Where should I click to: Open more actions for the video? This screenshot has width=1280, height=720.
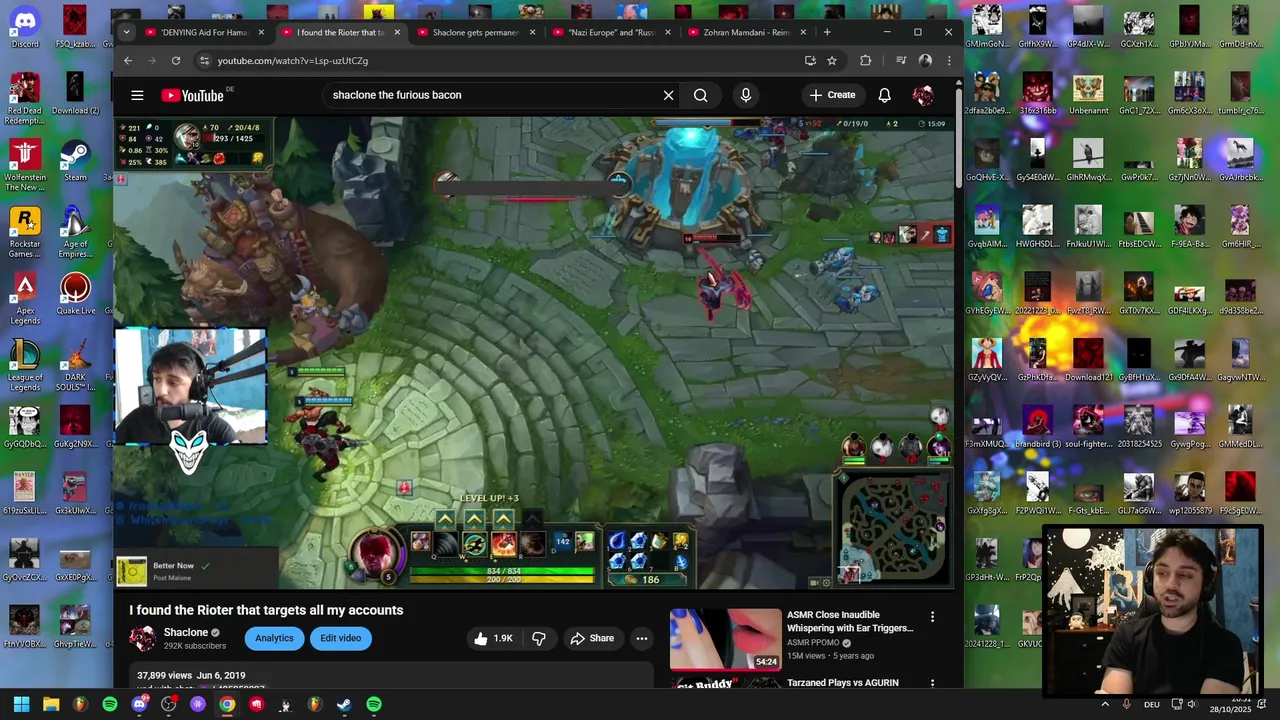642,638
